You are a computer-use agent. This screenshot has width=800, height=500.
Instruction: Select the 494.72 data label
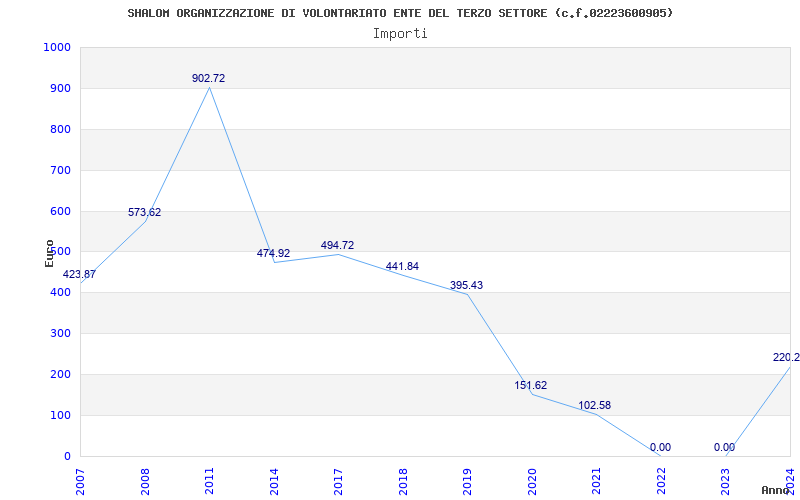(x=337, y=245)
